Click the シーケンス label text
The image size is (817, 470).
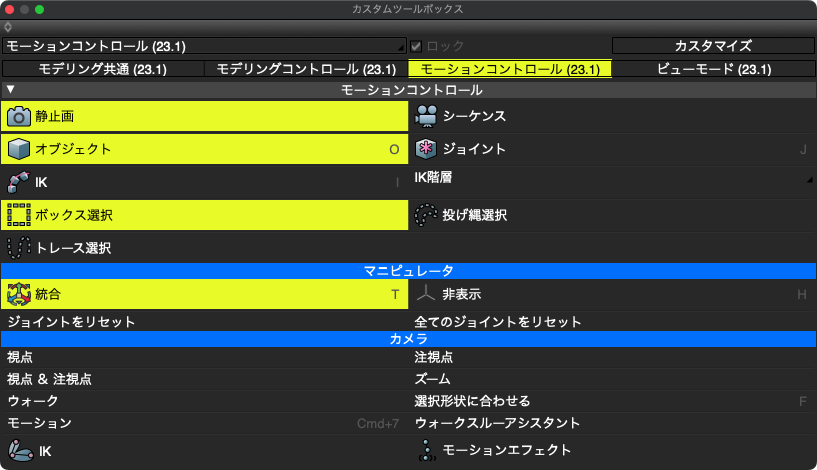tap(474, 116)
